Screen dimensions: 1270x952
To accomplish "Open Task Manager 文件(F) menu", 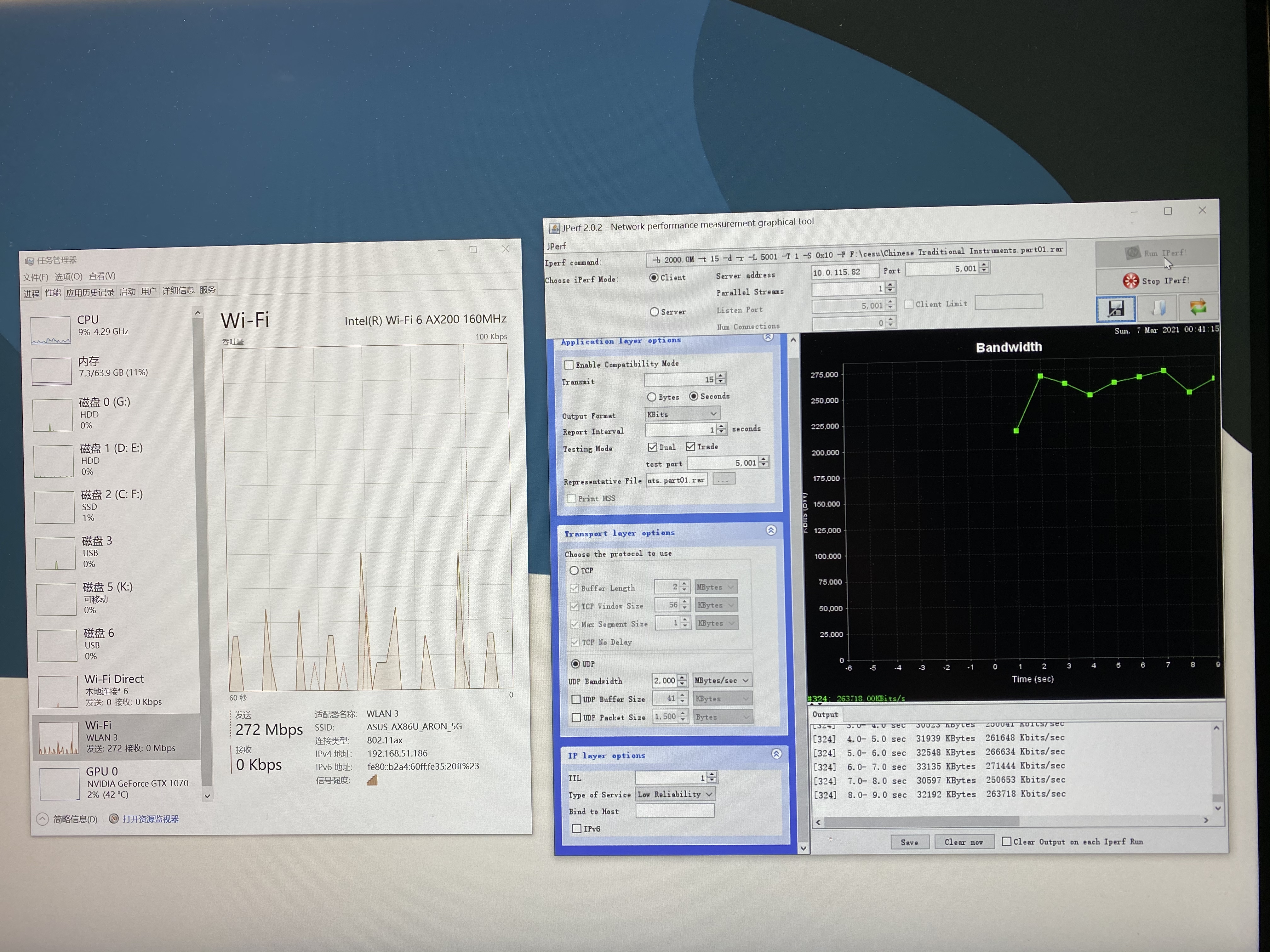I will click(36, 277).
